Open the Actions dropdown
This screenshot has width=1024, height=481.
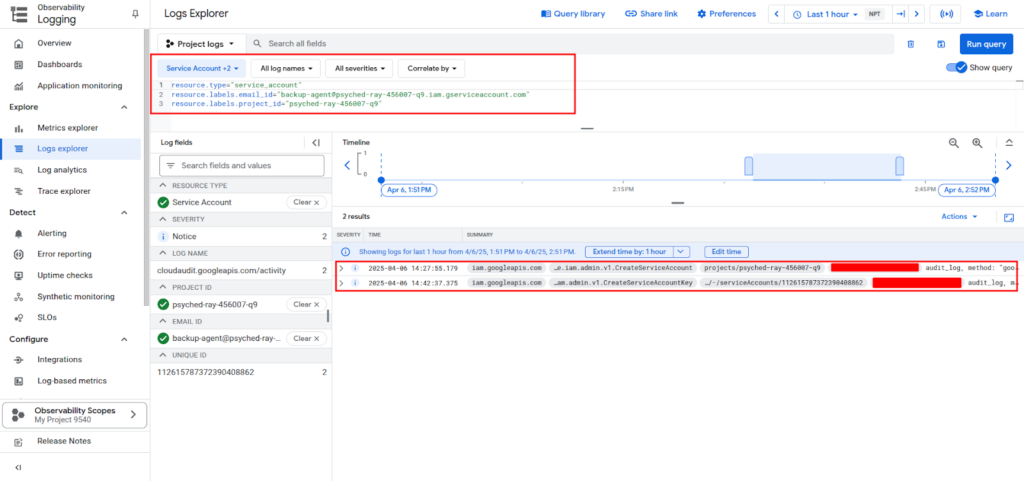pos(959,217)
